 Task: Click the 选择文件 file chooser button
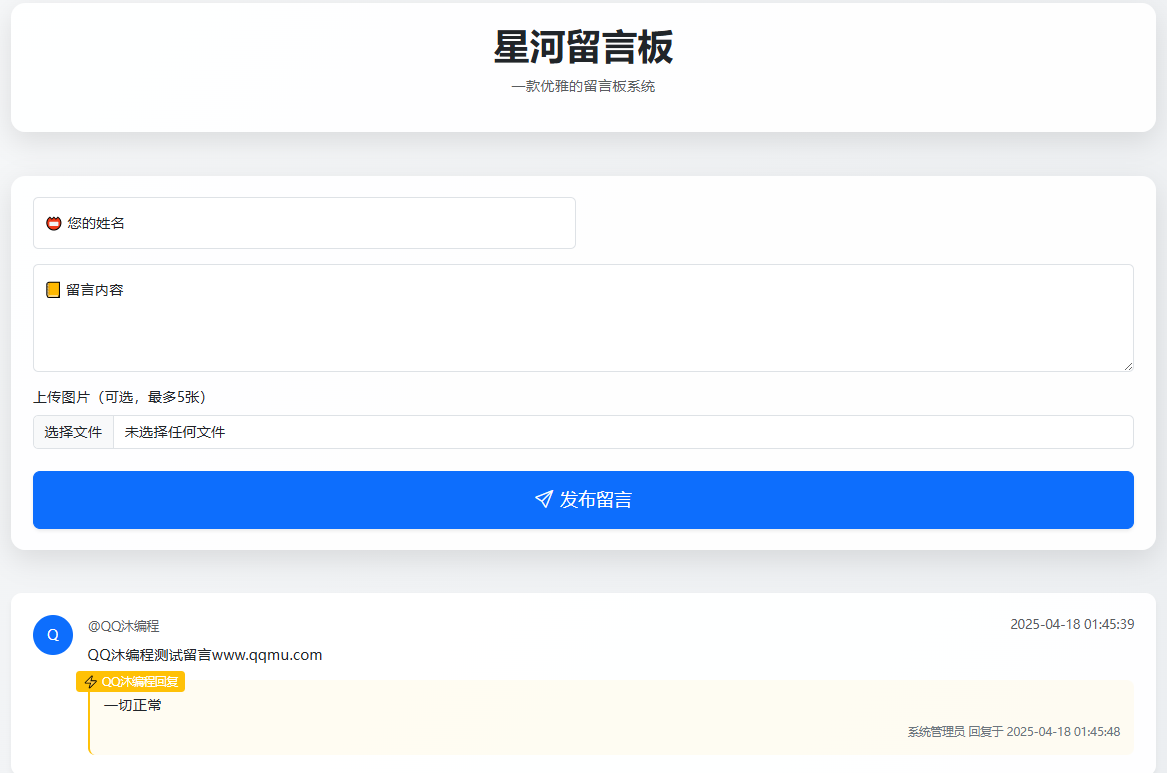point(73,432)
